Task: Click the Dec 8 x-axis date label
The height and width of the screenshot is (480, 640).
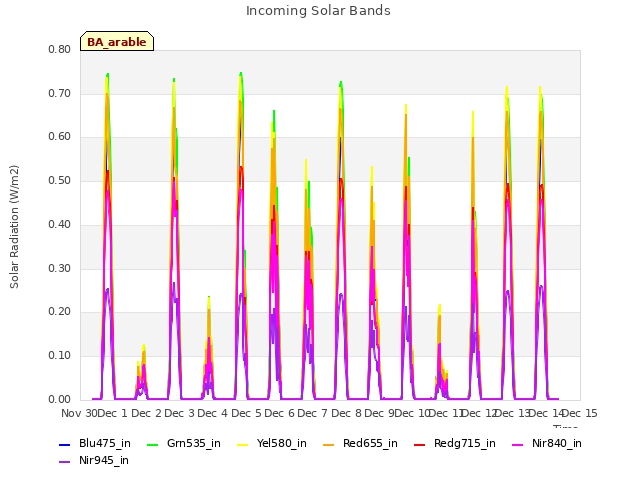Action: pos(346,413)
